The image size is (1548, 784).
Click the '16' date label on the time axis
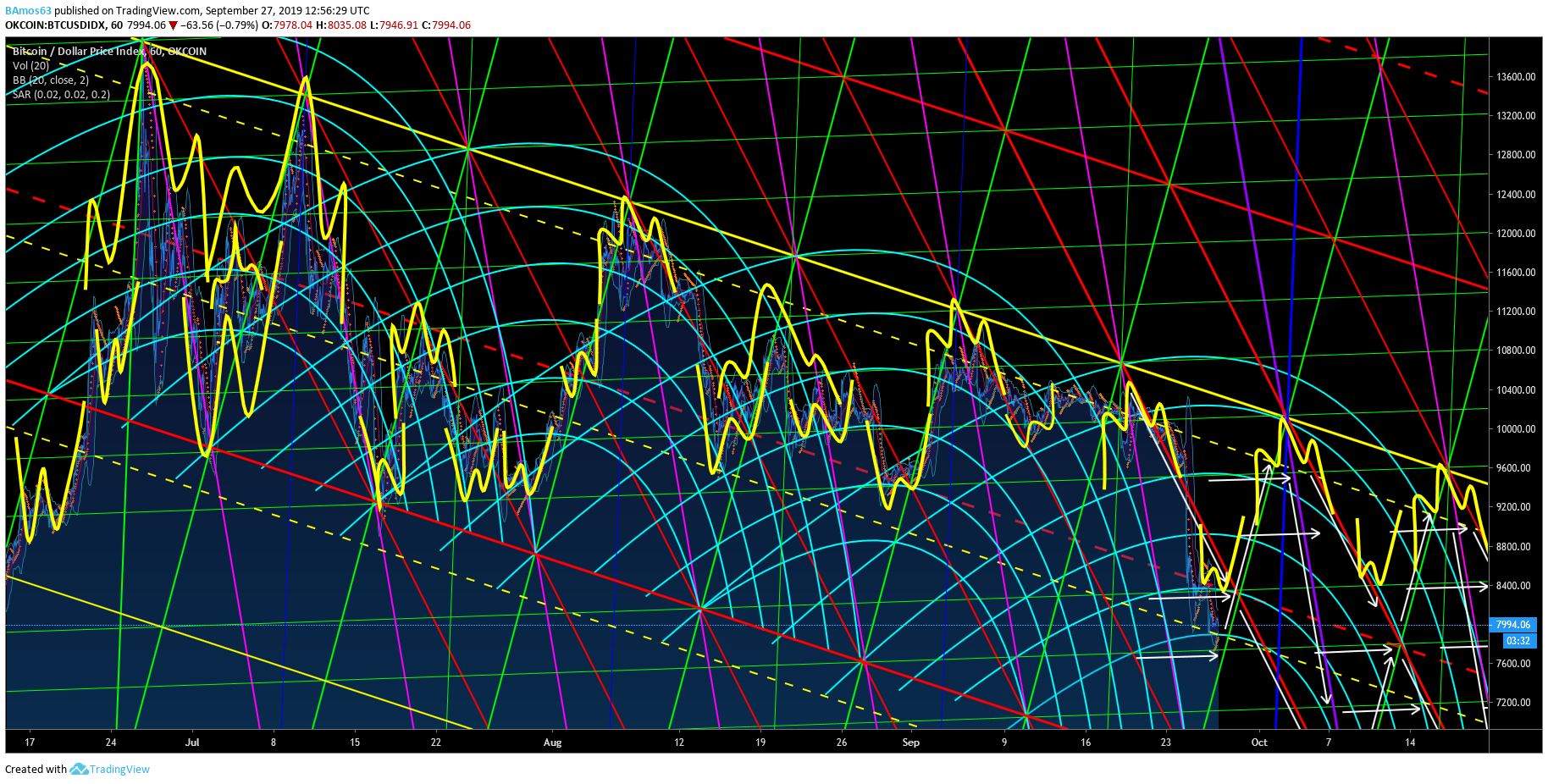(1086, 743)
